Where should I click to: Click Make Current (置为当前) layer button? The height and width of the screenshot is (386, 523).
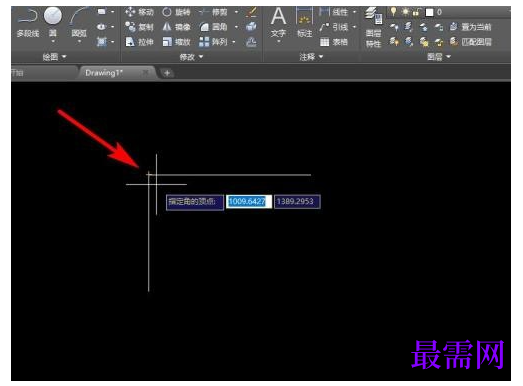click(471, 27)
